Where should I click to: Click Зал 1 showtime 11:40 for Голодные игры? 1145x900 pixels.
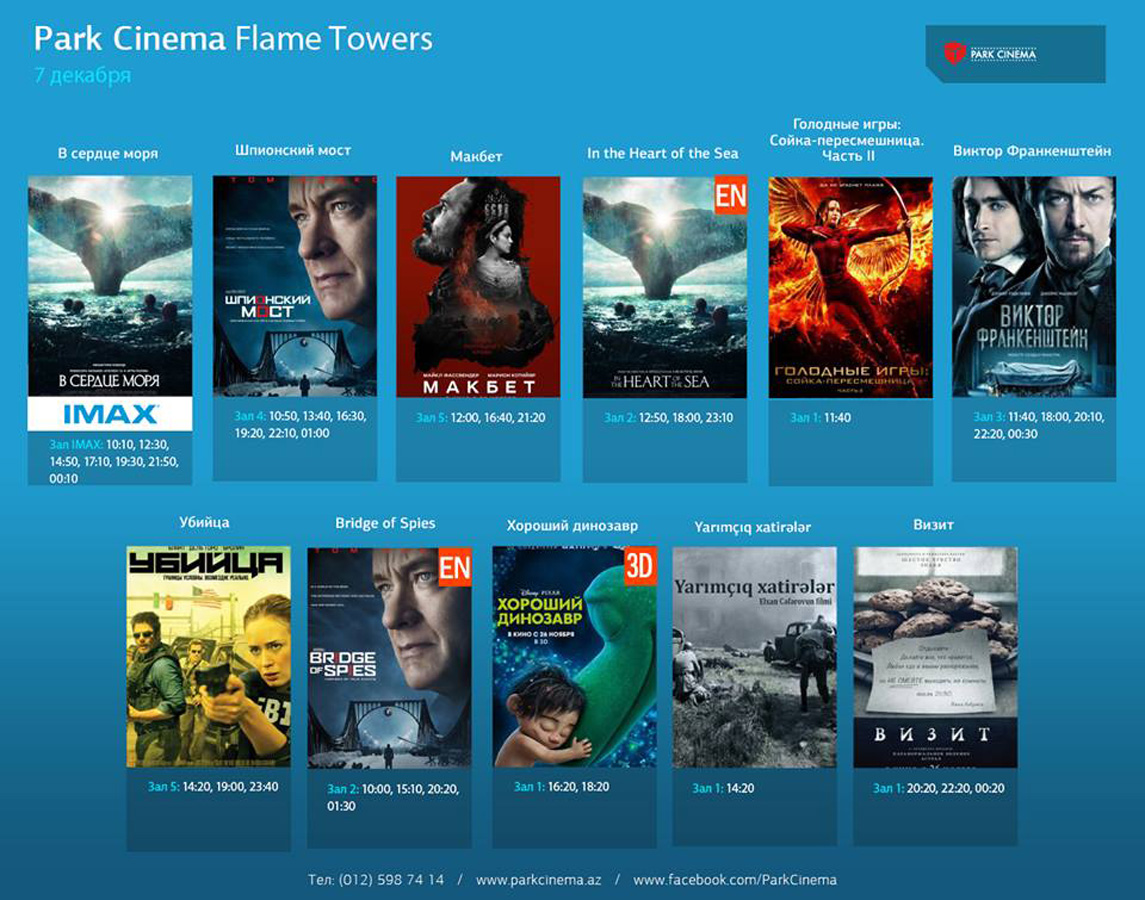point(820,418)
